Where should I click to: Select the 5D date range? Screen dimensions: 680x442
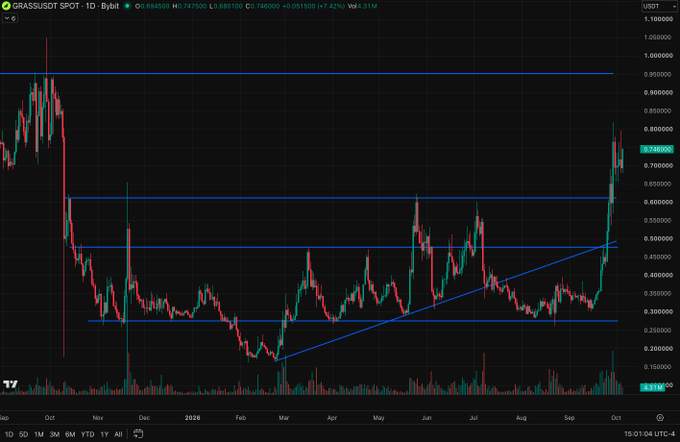tap(23, 434)
